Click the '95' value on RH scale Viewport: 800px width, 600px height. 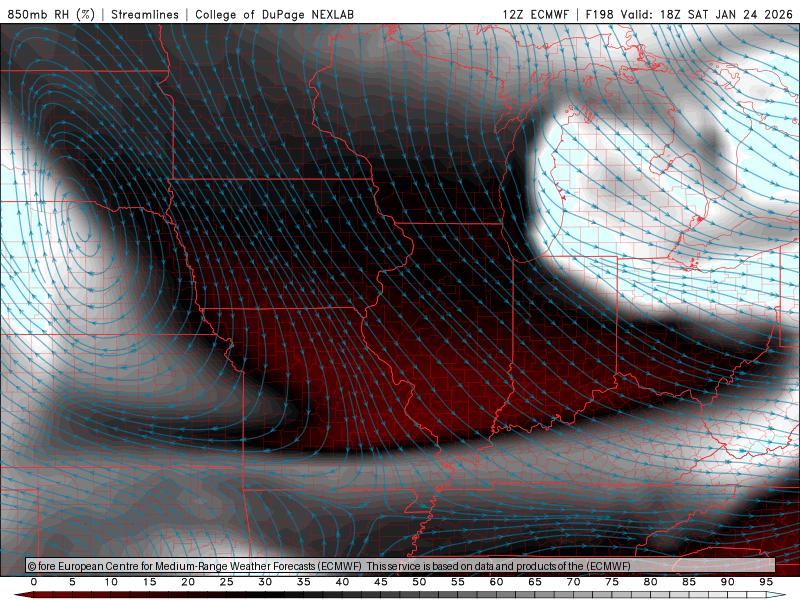click(766, 582)
